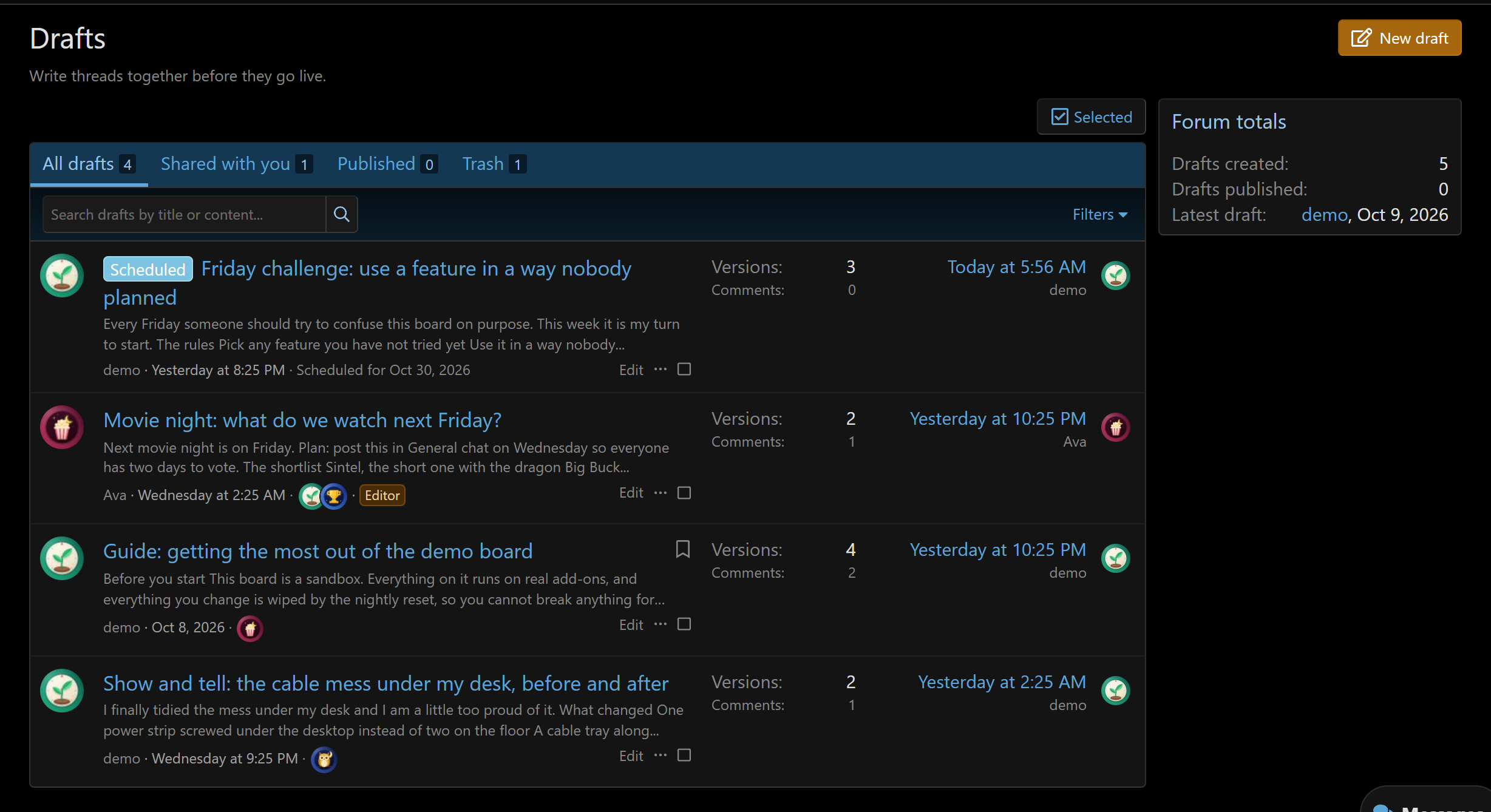Screen dimensions: 1491x812
Task: Open the Published tab
Action: tap(387, 164)
